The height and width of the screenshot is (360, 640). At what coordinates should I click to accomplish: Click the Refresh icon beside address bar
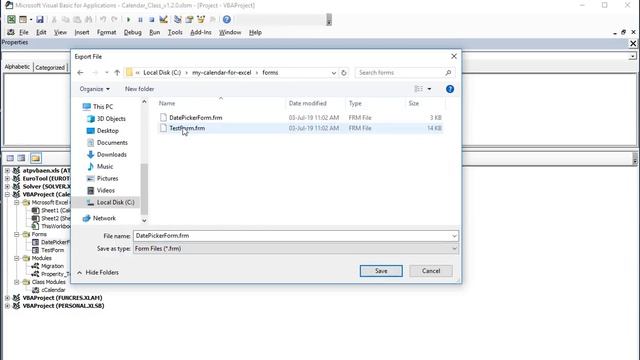click(344, 73)
